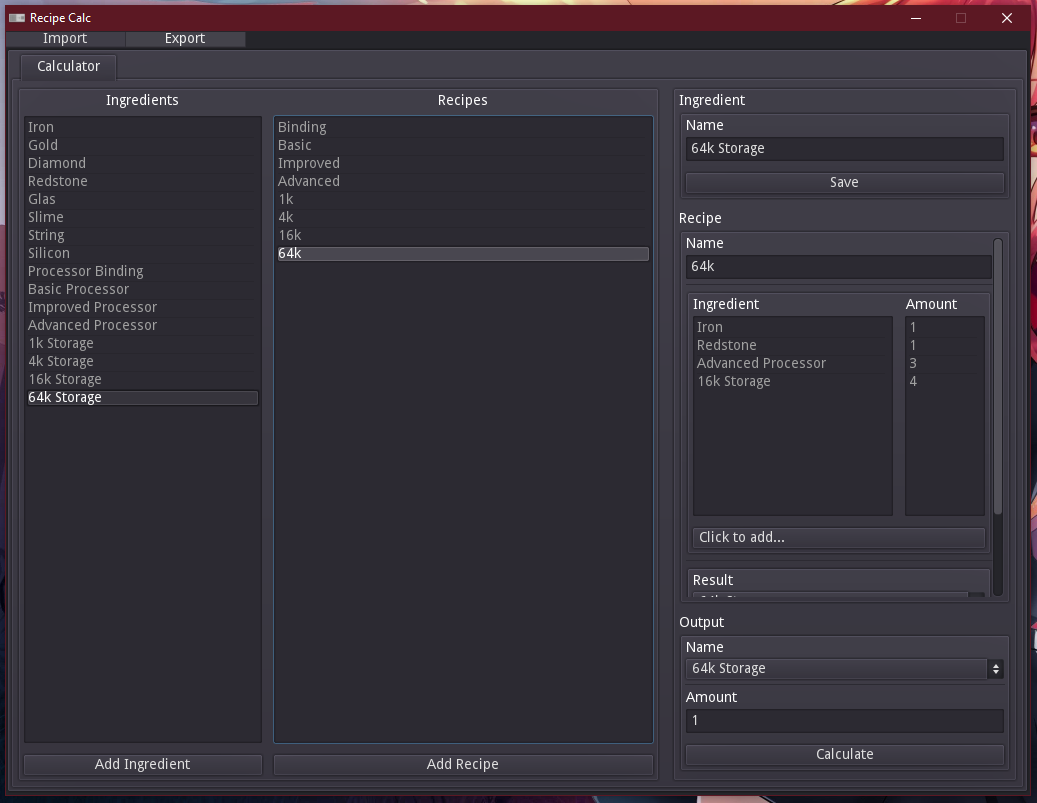Select Advanced Processor in recipe ingredient list
1037x803 pixels.
point(762,363)
